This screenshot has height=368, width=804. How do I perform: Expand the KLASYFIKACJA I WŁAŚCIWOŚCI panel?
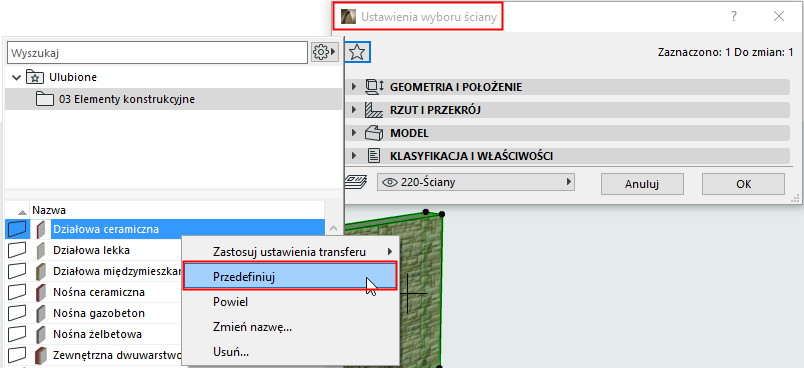pos(353,156)
